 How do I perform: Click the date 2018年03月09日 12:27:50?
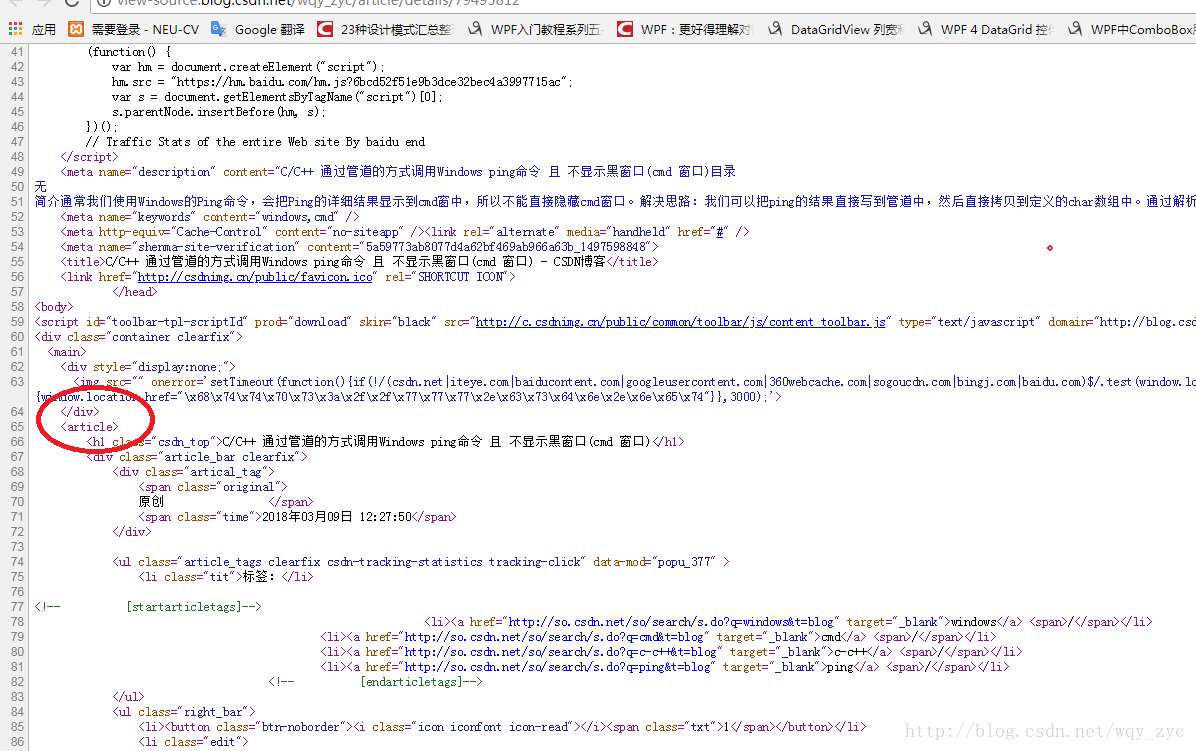click(x=336, y=517)
